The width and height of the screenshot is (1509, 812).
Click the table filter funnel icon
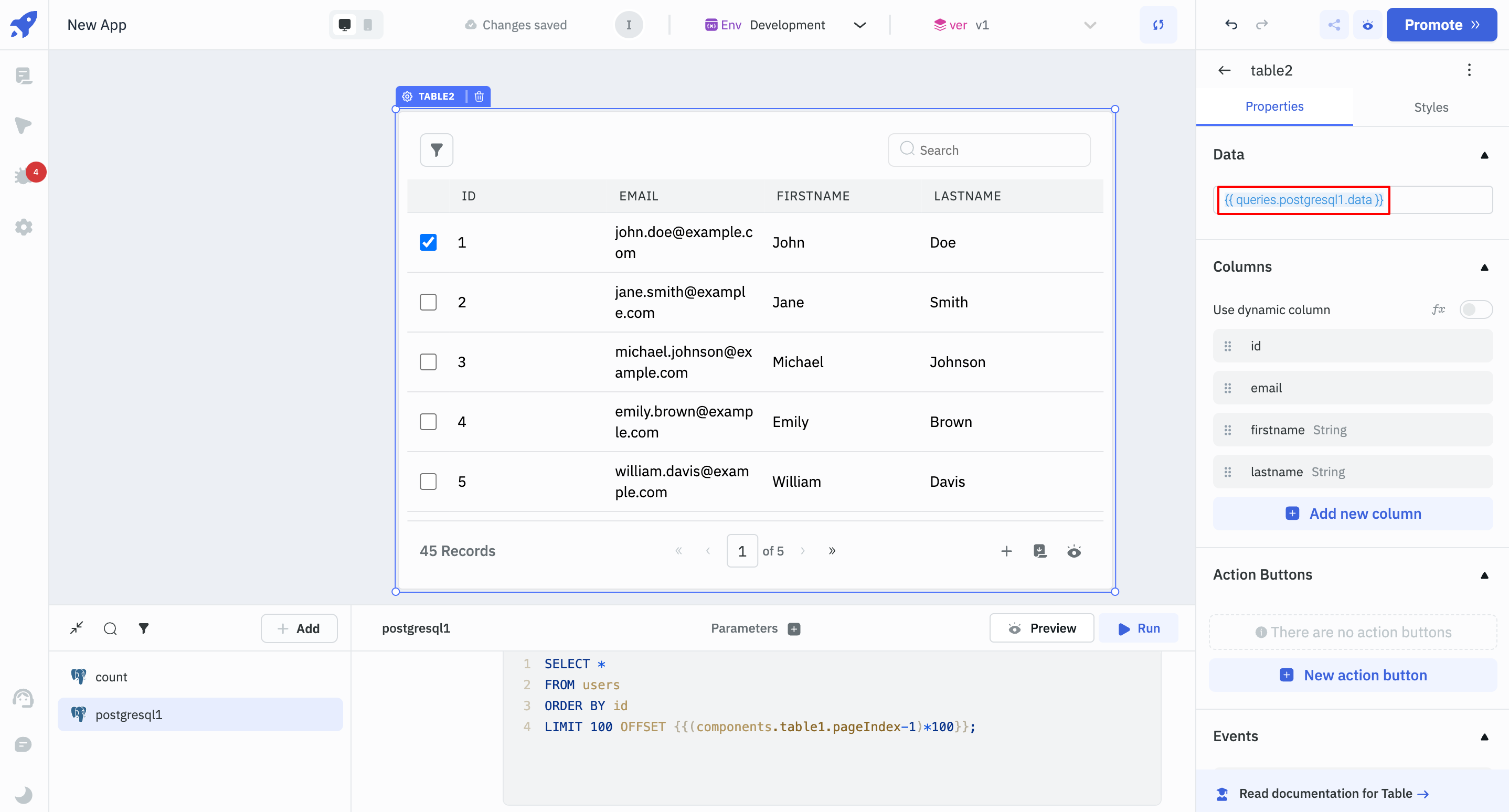[x=436, y=150]
